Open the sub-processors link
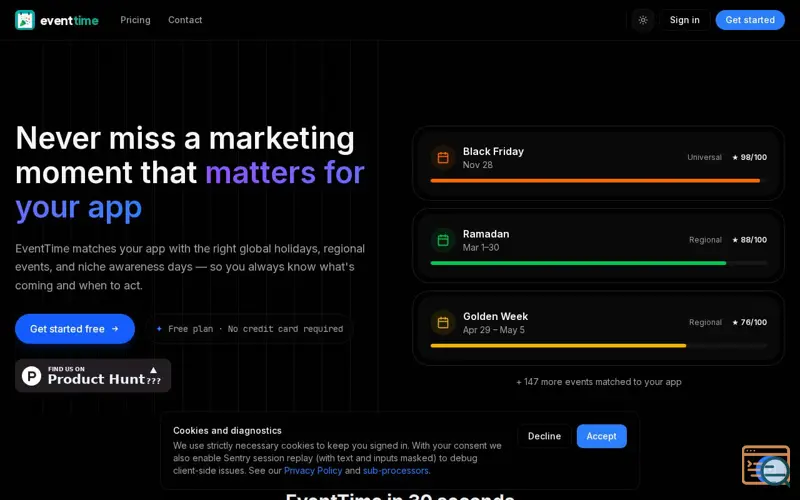 [x=395, y=470]
